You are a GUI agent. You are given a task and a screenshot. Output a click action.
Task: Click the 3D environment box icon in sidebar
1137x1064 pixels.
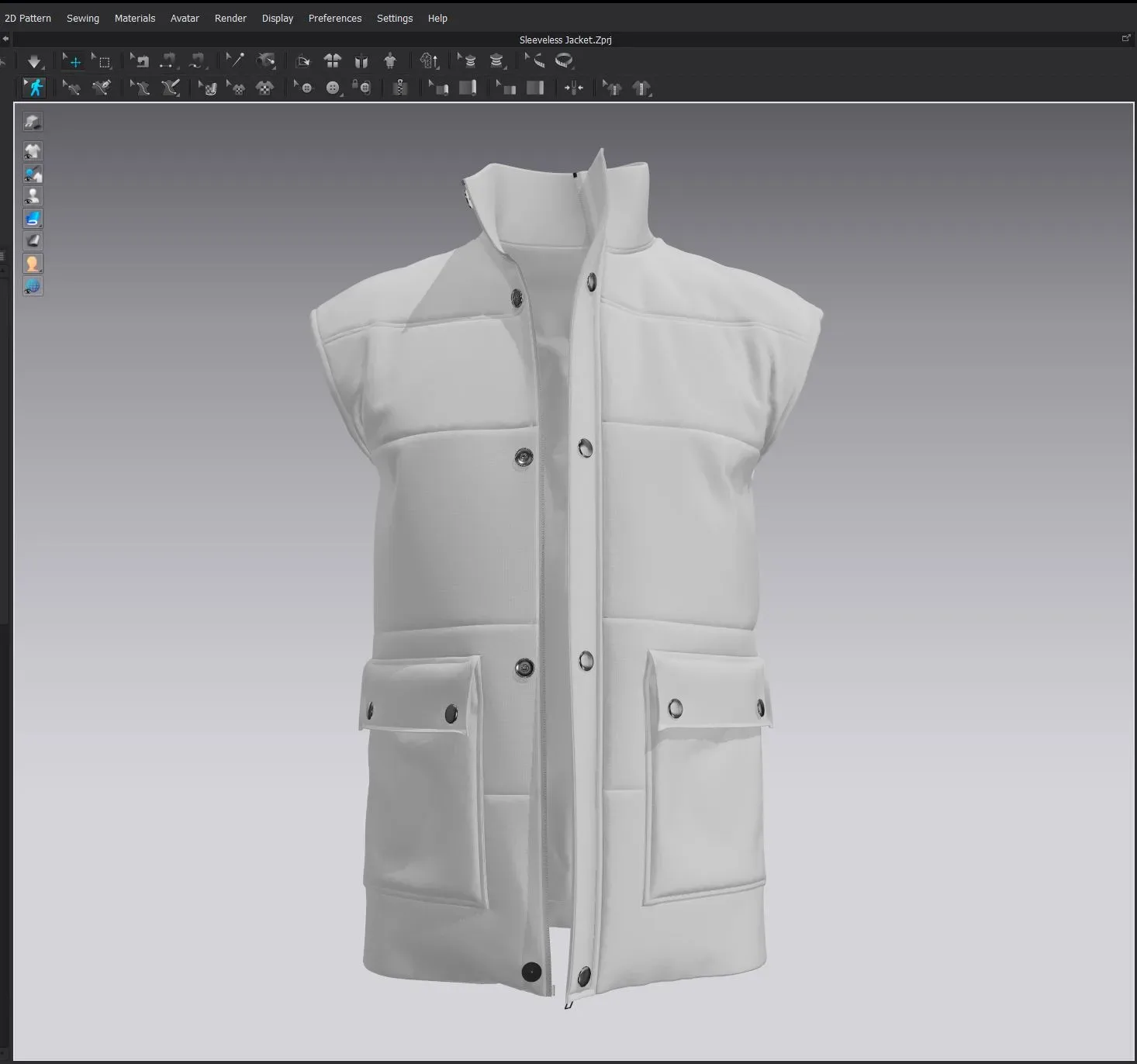(x=33, y=122)
